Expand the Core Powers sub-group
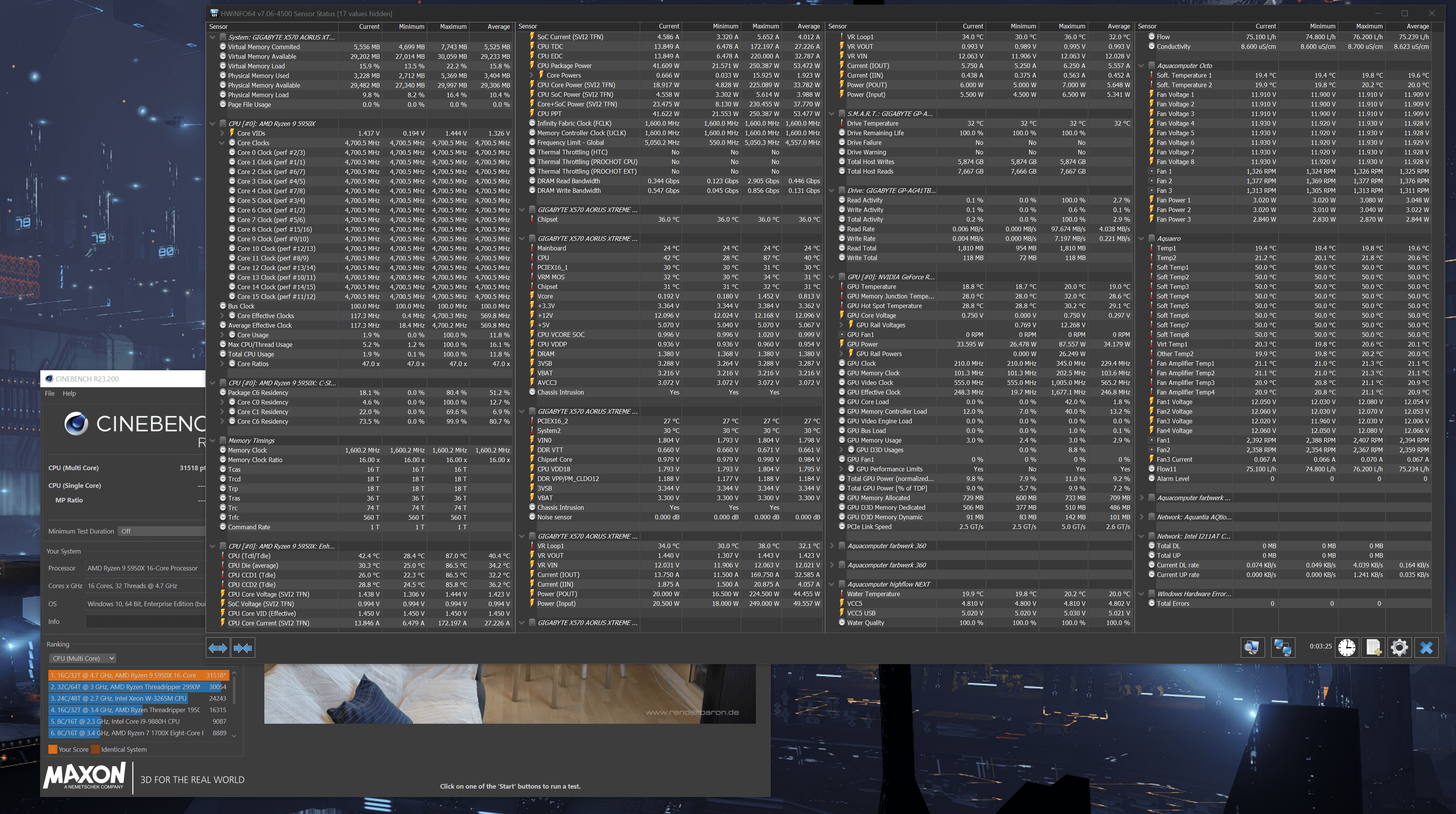The width and height of the screenshot is (1456, 814). coord(531,75)
